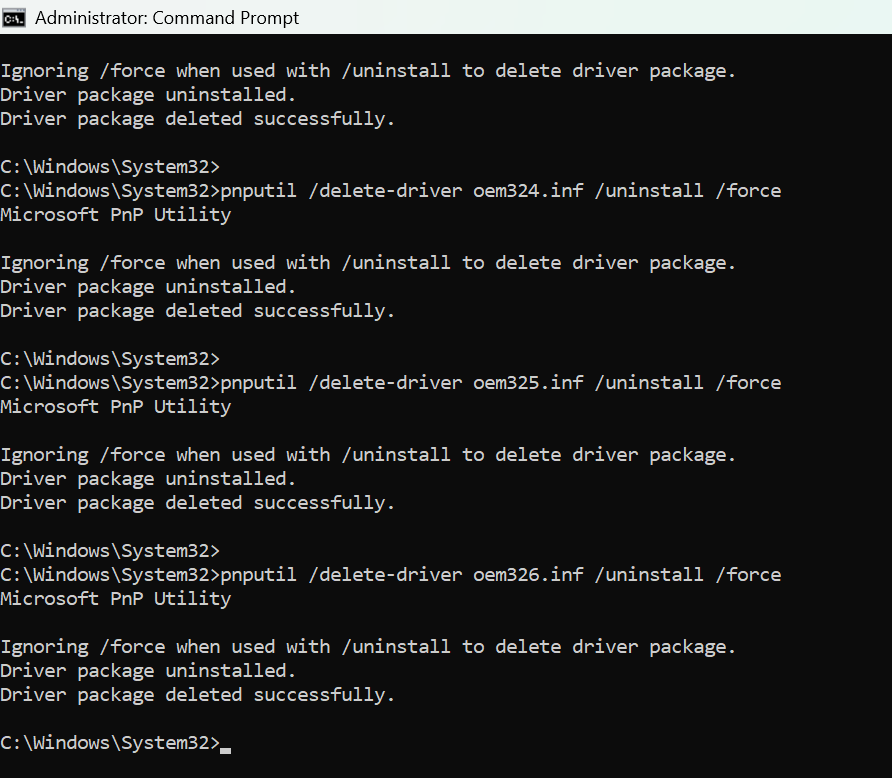Screen dimensions: 892x778
Task: Click the empty prompt above the oem326 command
Action: [x=110, y=551]
